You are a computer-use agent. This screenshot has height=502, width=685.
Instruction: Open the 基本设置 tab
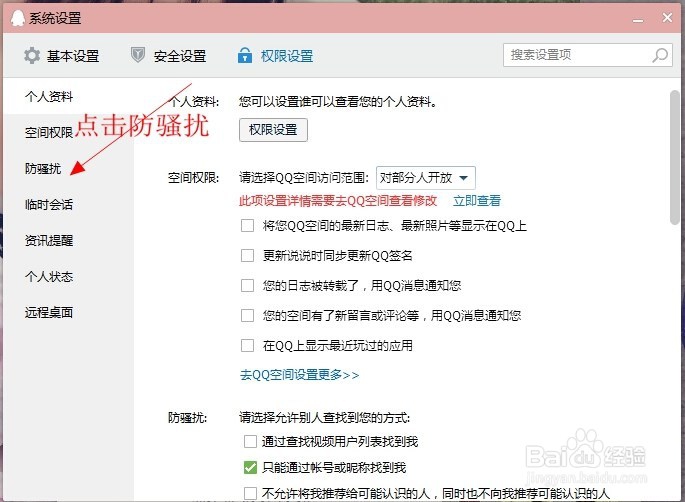[62, 56]
